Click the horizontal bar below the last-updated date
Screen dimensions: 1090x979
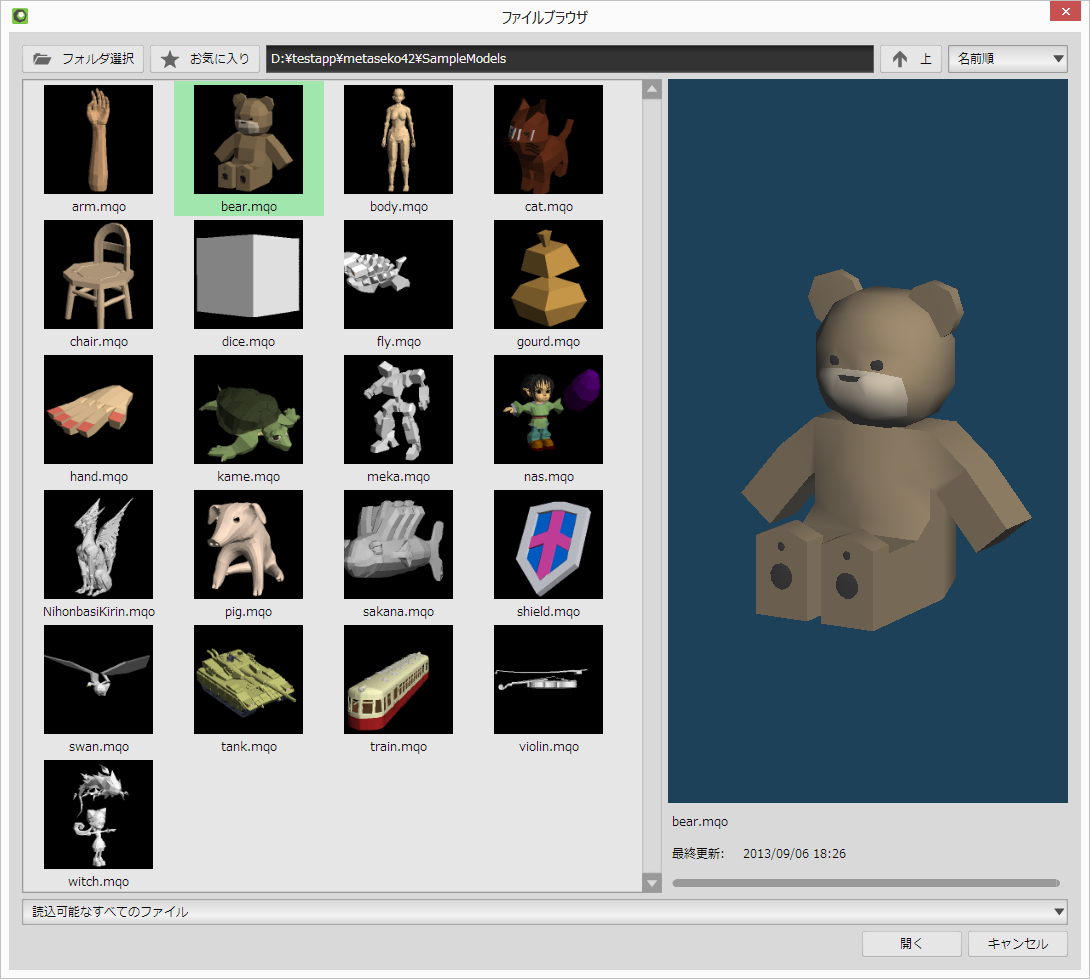click(x=866, y=883)
